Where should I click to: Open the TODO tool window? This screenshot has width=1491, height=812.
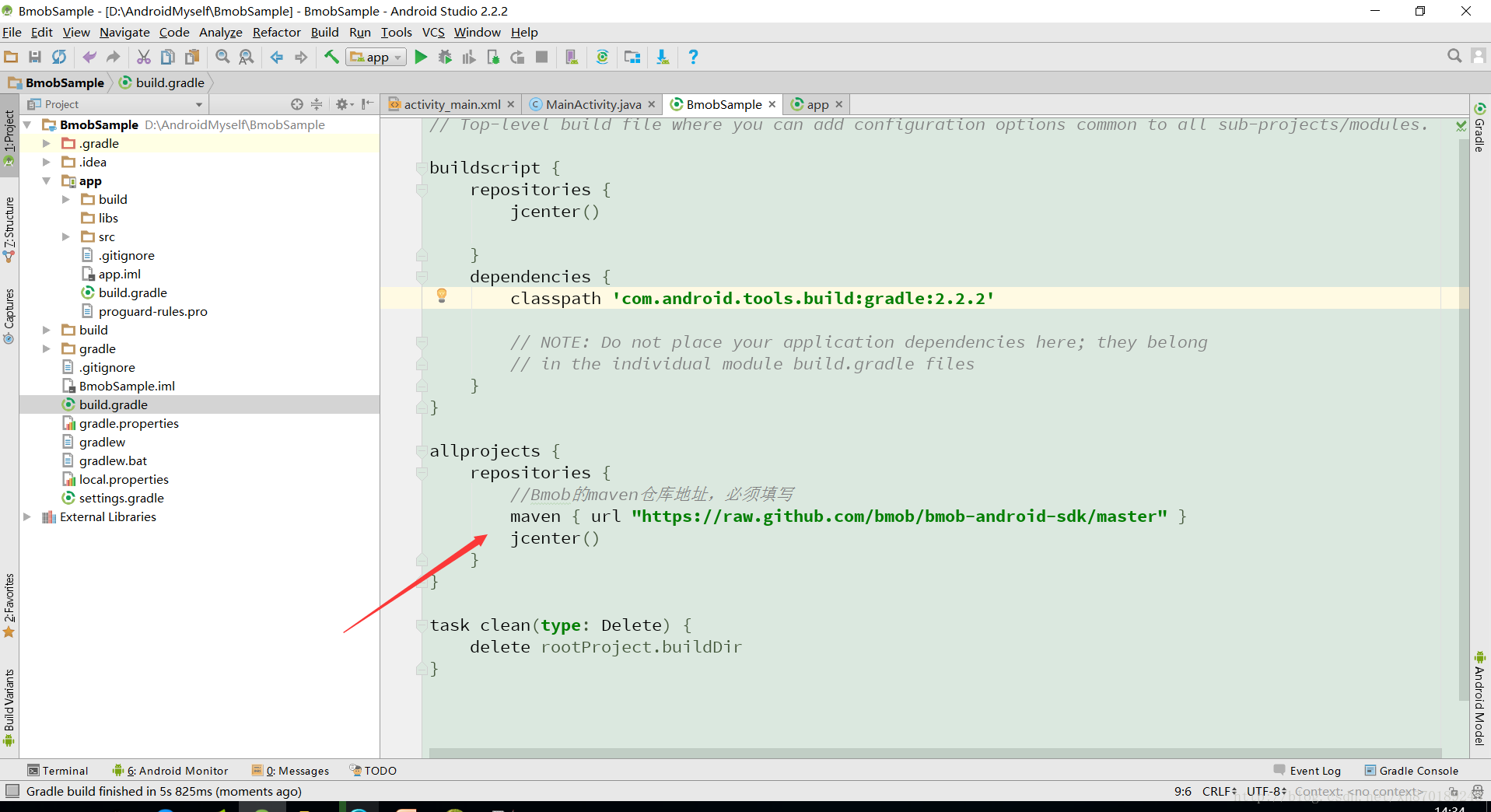[373, 771]
